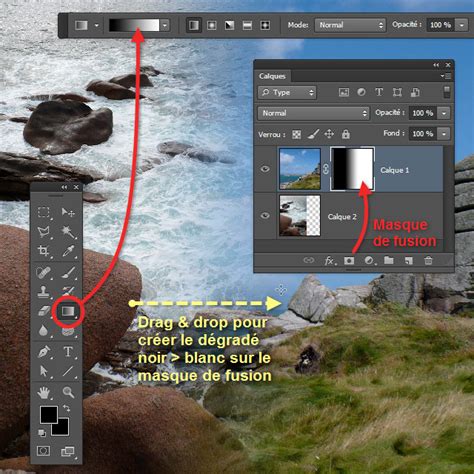Select the Calque 1 layer mask thumbnail

click(352, 169)
